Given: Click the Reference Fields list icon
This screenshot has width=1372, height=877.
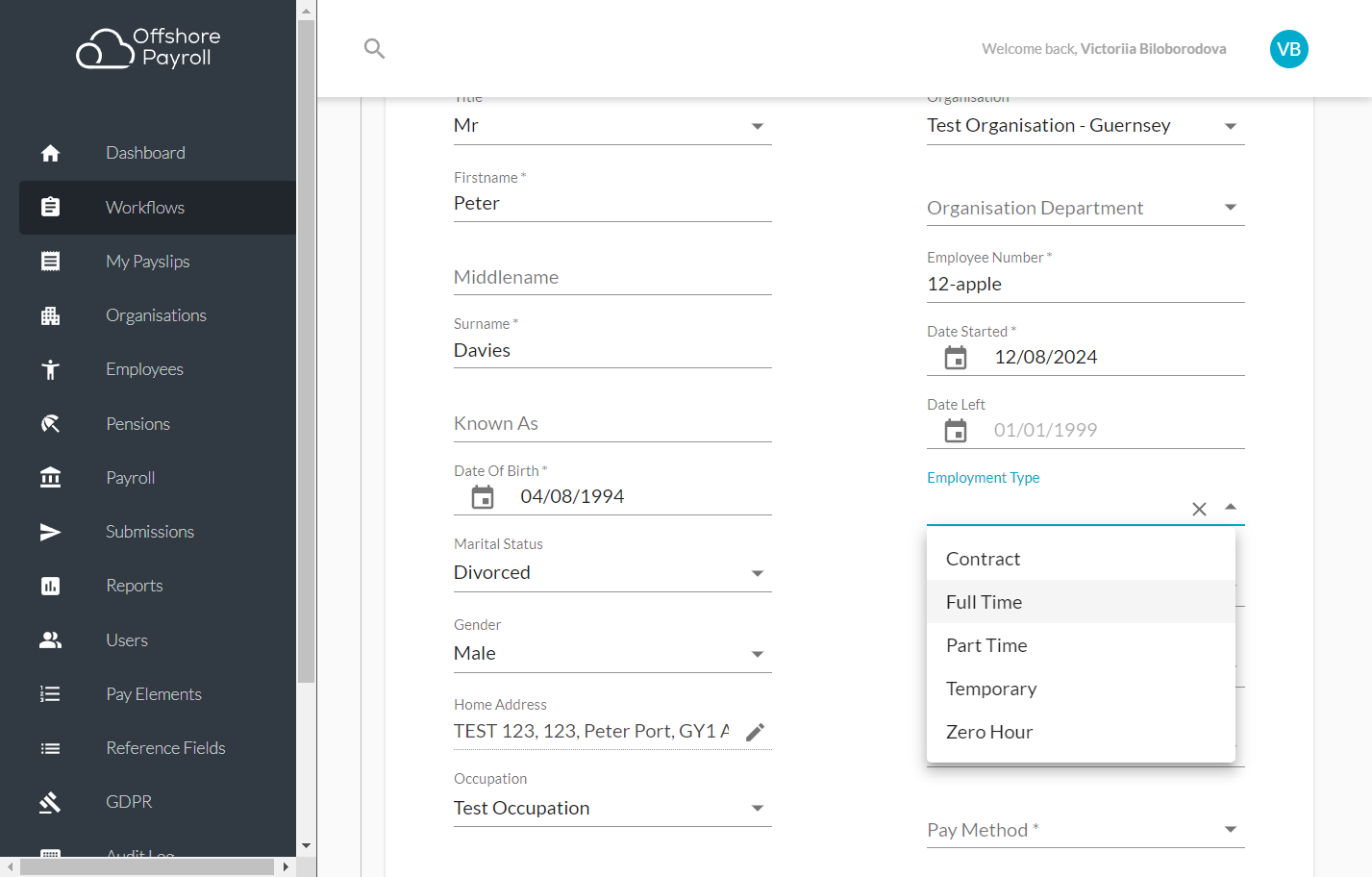Looking at the screenshot, I should 51,748.
